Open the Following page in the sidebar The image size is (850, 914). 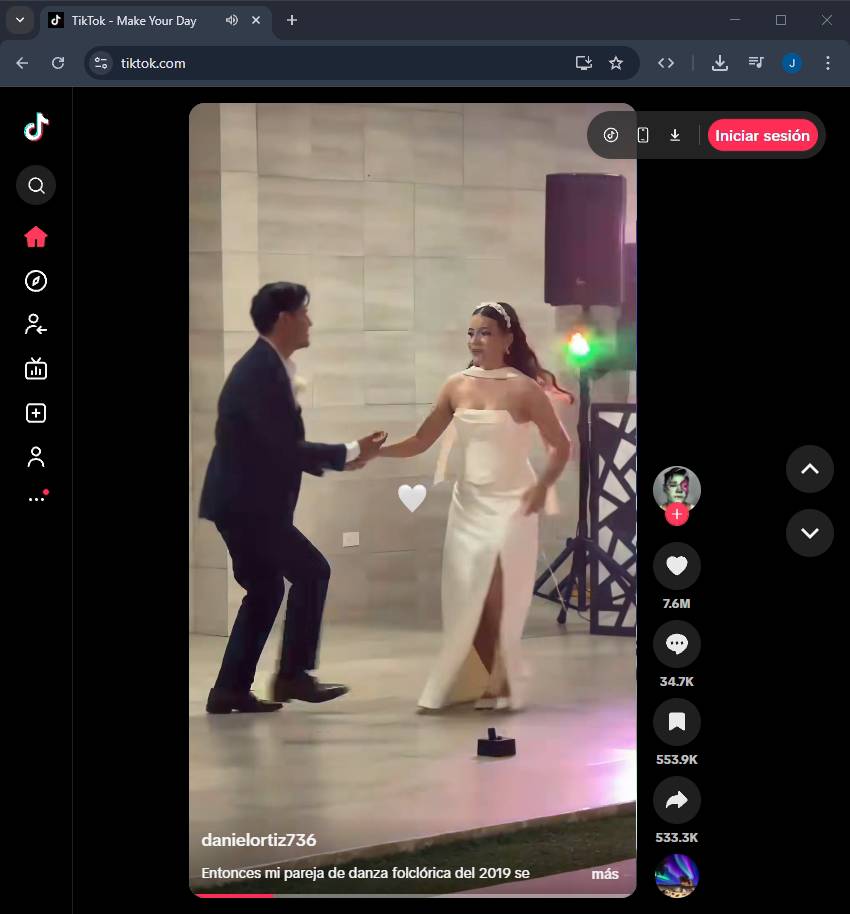pyautogui.click(x=36, y=324)
